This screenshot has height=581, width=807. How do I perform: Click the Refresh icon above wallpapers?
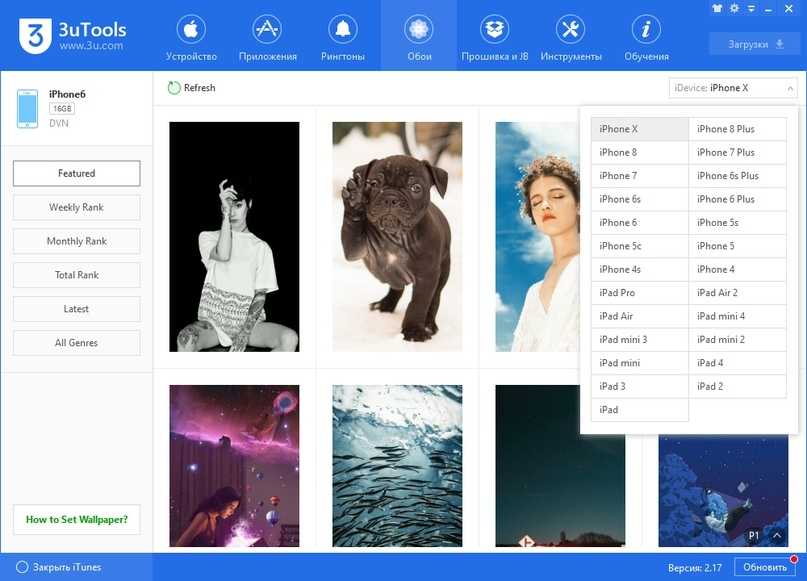(x=175, y=88)
